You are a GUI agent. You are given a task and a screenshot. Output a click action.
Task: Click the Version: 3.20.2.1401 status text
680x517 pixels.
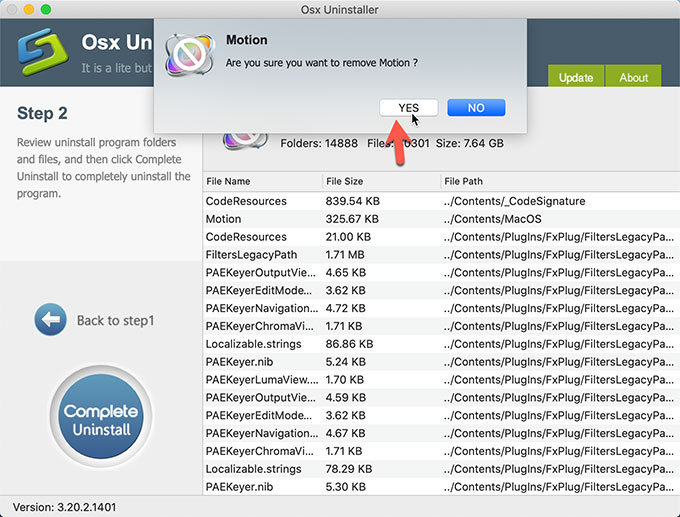click(x=64, y=507)
